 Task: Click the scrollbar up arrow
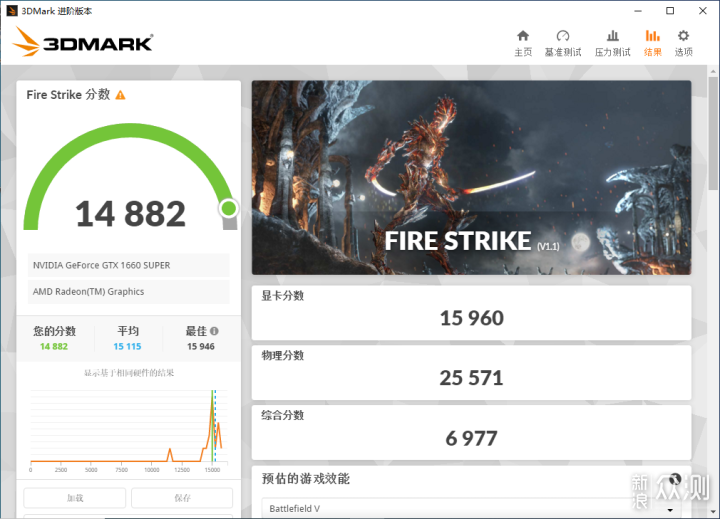pyautogui.click(x=713, y=72)
